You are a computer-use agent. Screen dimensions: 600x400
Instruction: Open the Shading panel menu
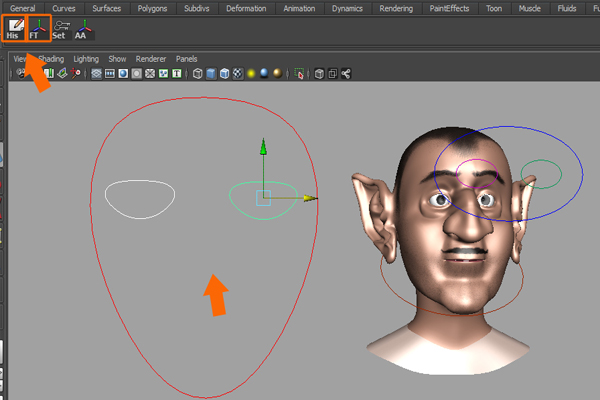51,59
